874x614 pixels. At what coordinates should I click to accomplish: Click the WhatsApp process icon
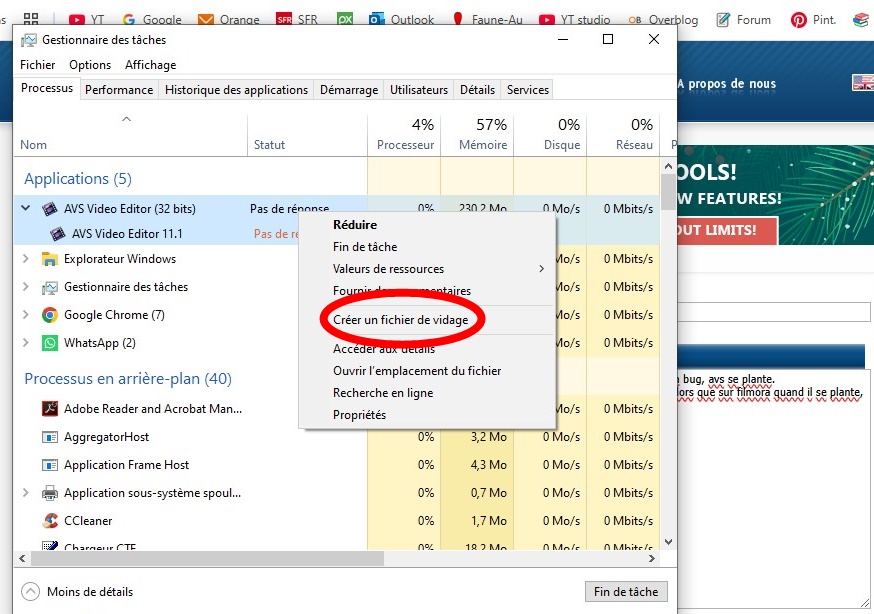(x=50, y=343)
